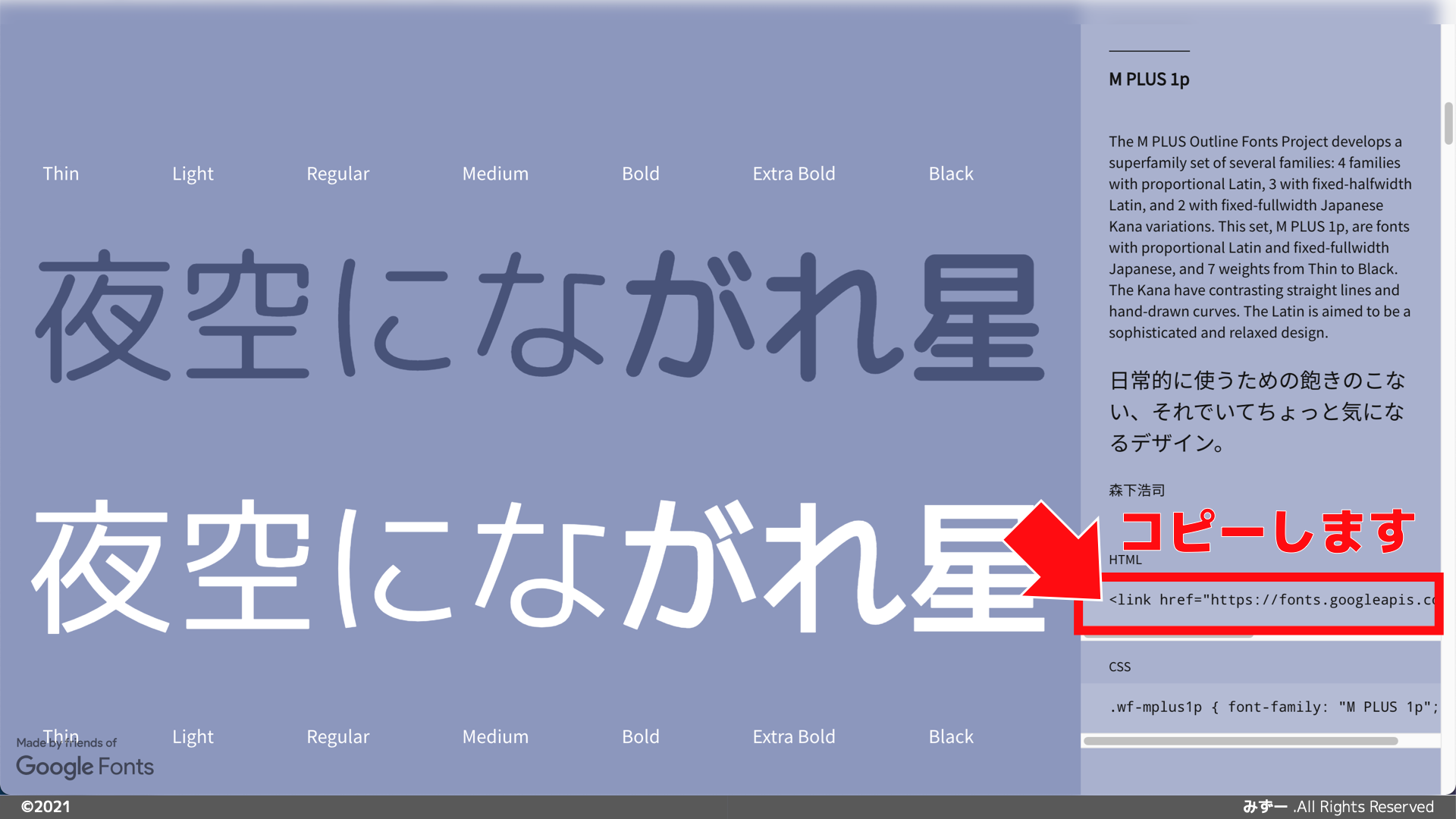Select the Extra Bold weight in top row
The height and width of the screenshot is (819, 1456).
[x=794, y=174]
